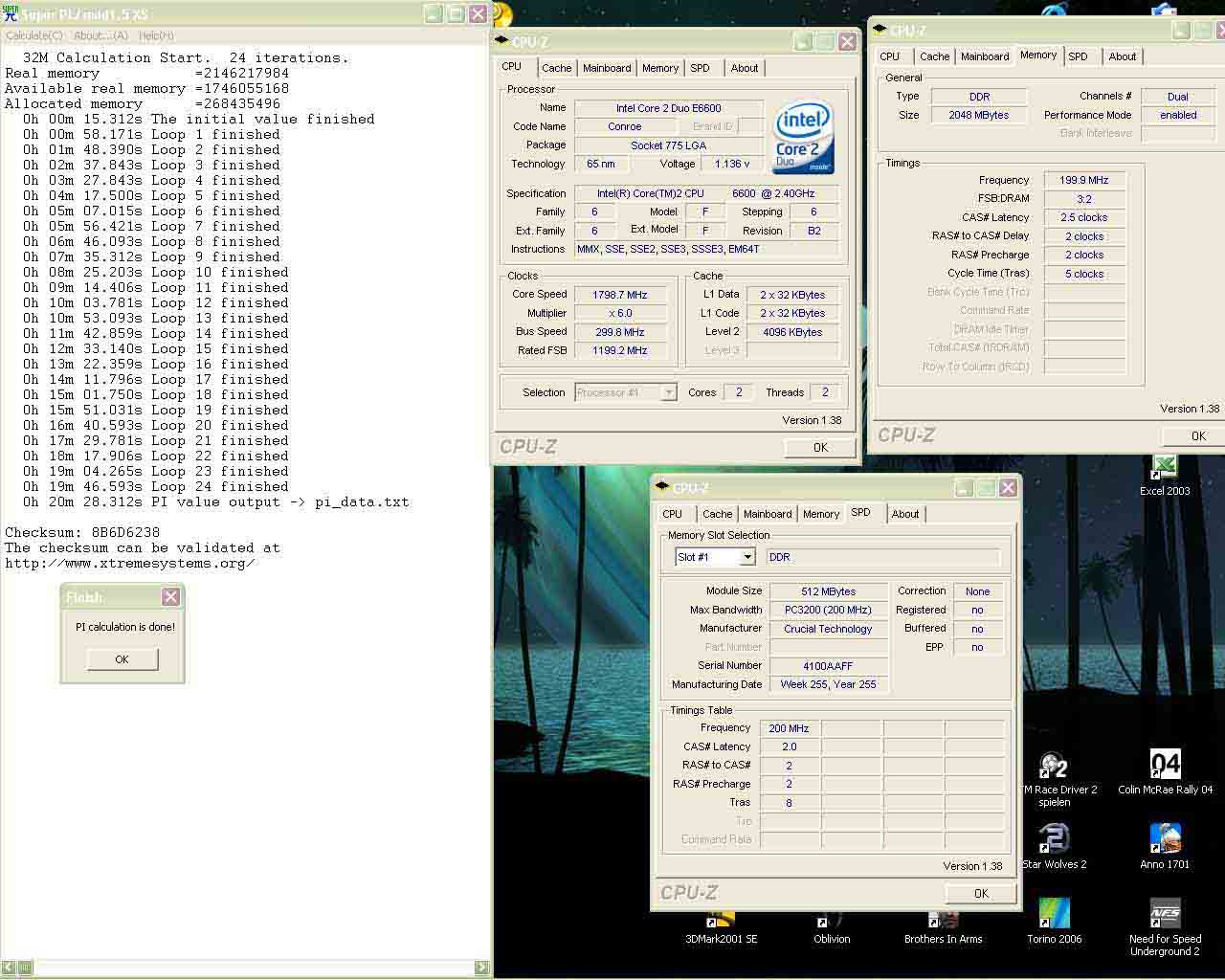Launch Need for Speed Underground 2 shortcut
The width and height of the screenshot is (1225, 980).
coord(1165,927)
